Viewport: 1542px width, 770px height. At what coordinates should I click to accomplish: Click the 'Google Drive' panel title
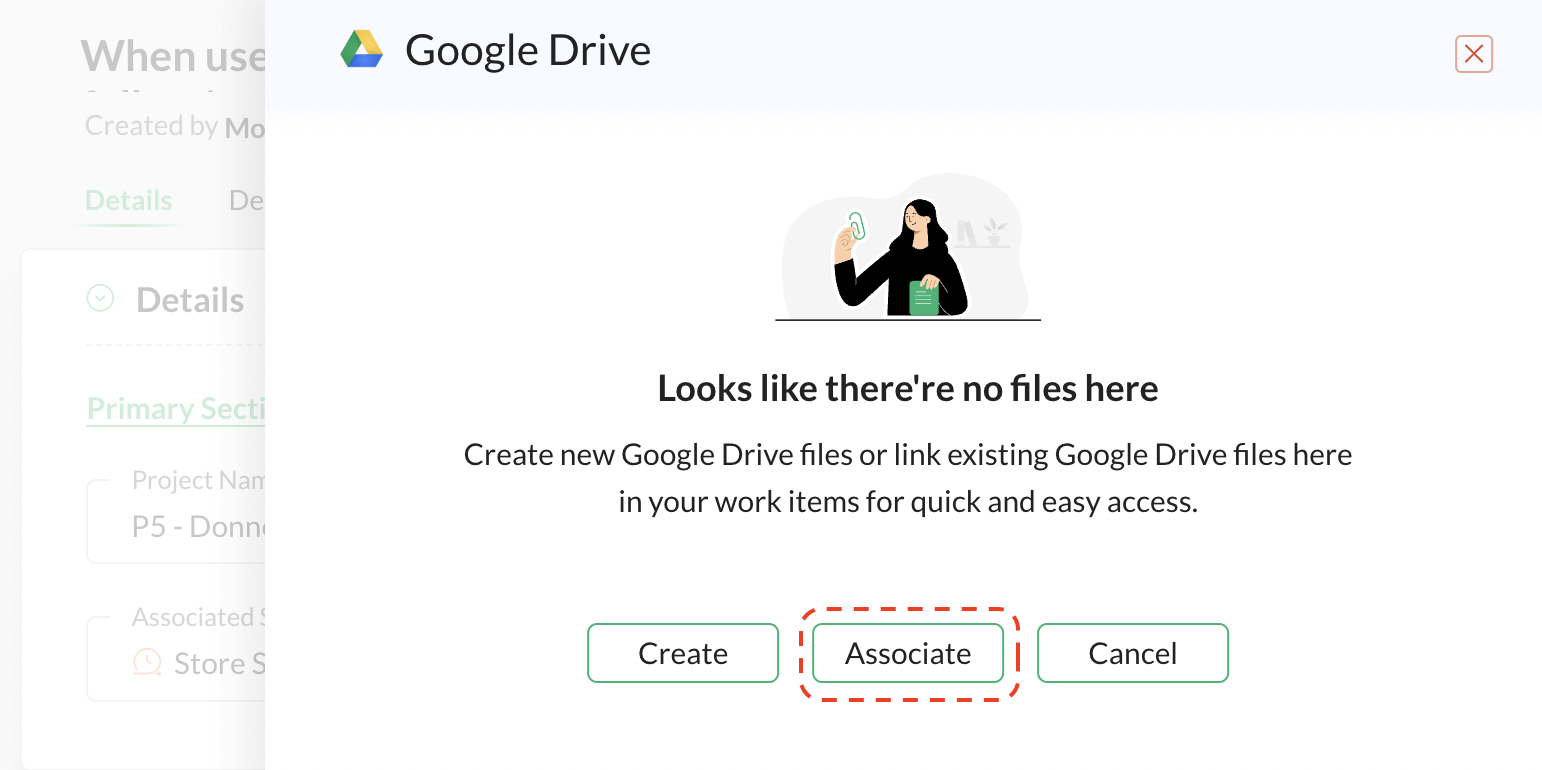click(528, 50)
